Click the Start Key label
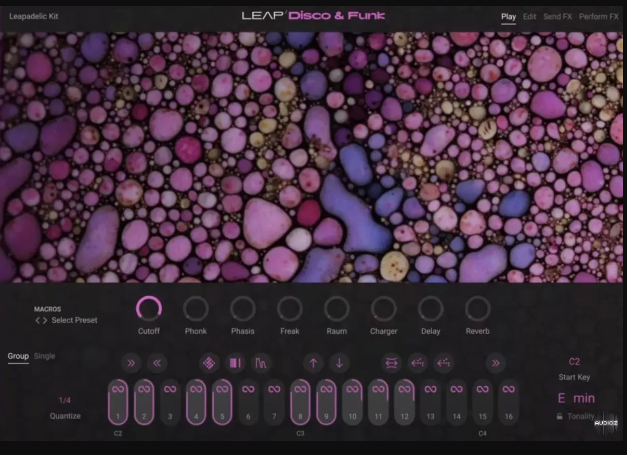The image size is (627, 455). coord(574,377)
